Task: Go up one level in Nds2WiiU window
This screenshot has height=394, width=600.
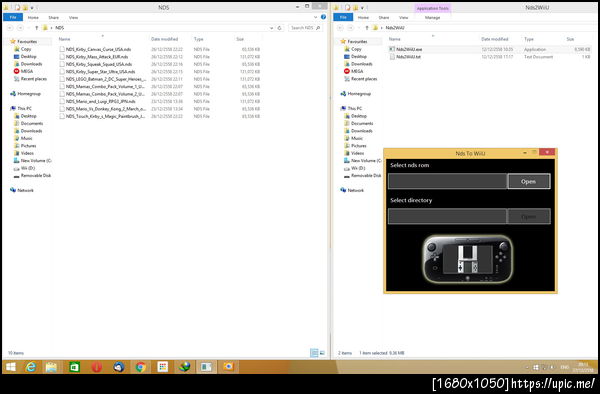Action: [x=367, y=28]
